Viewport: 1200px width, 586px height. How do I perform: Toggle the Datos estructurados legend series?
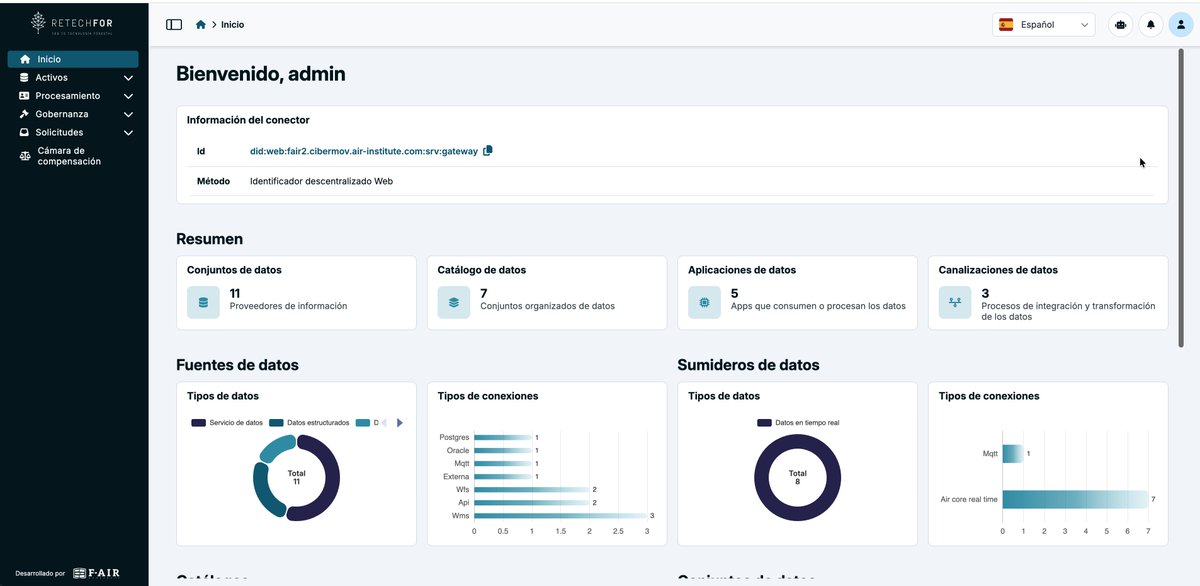309,423
